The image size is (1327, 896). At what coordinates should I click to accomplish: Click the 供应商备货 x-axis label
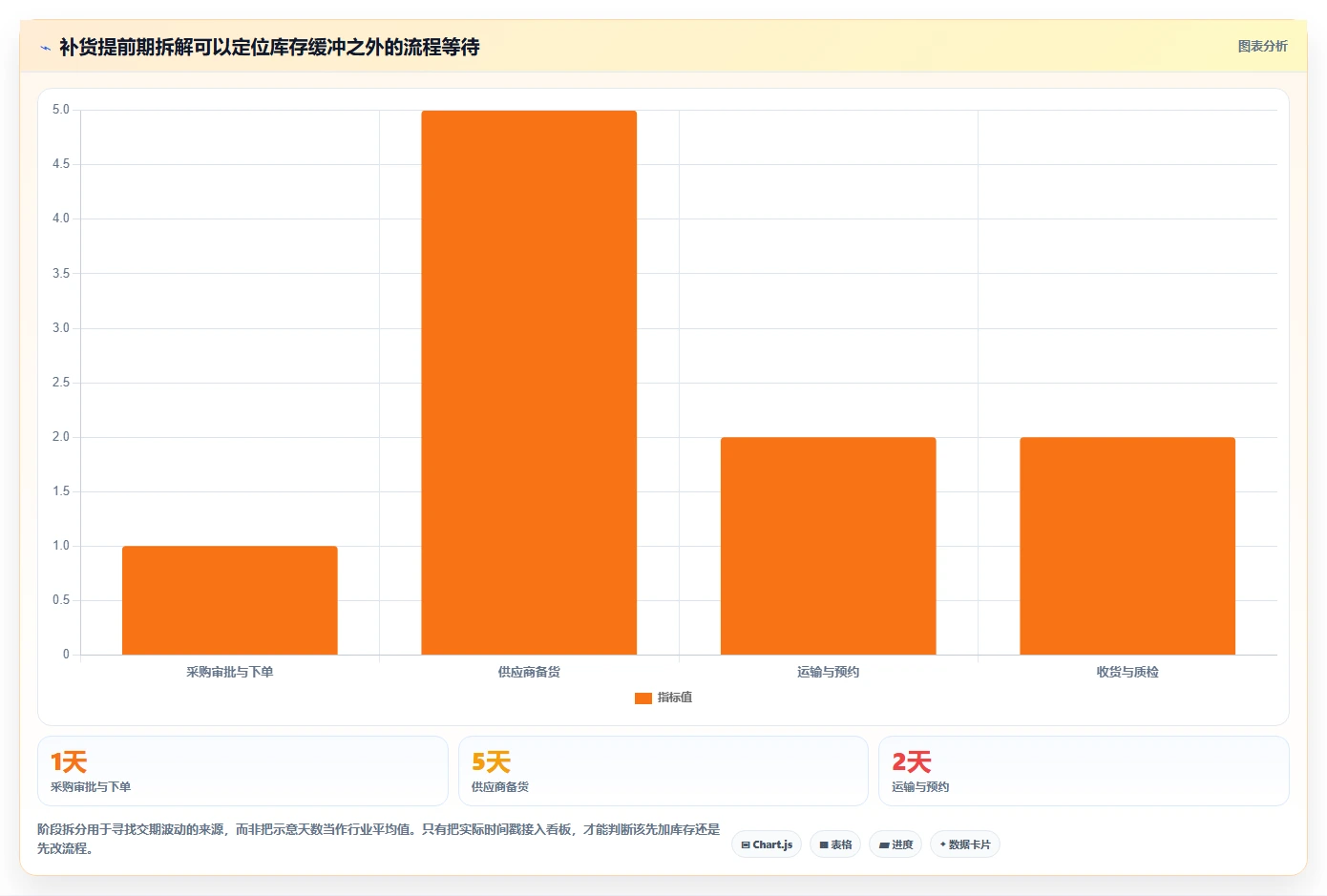pos(529,672)
